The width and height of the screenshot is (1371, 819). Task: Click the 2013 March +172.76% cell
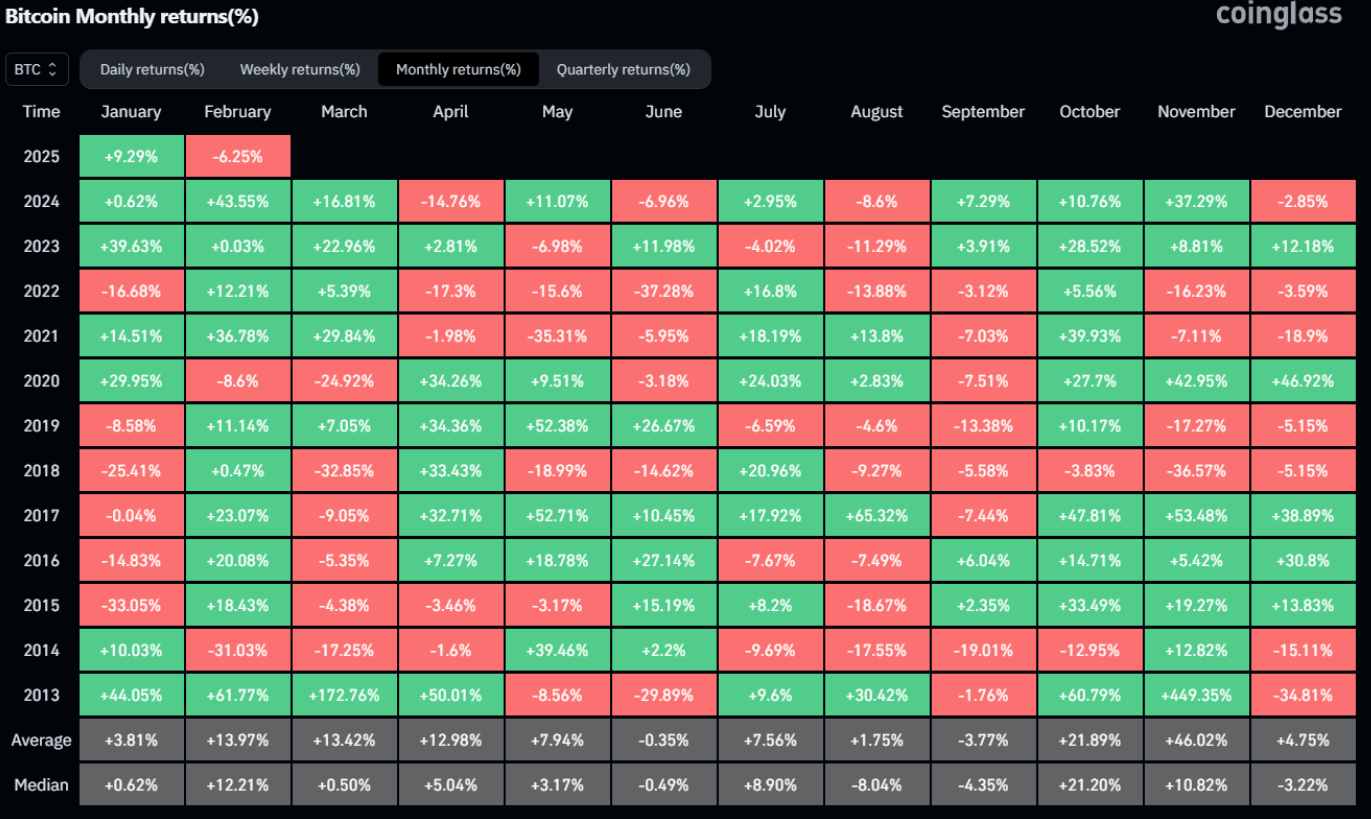point(344,695)
